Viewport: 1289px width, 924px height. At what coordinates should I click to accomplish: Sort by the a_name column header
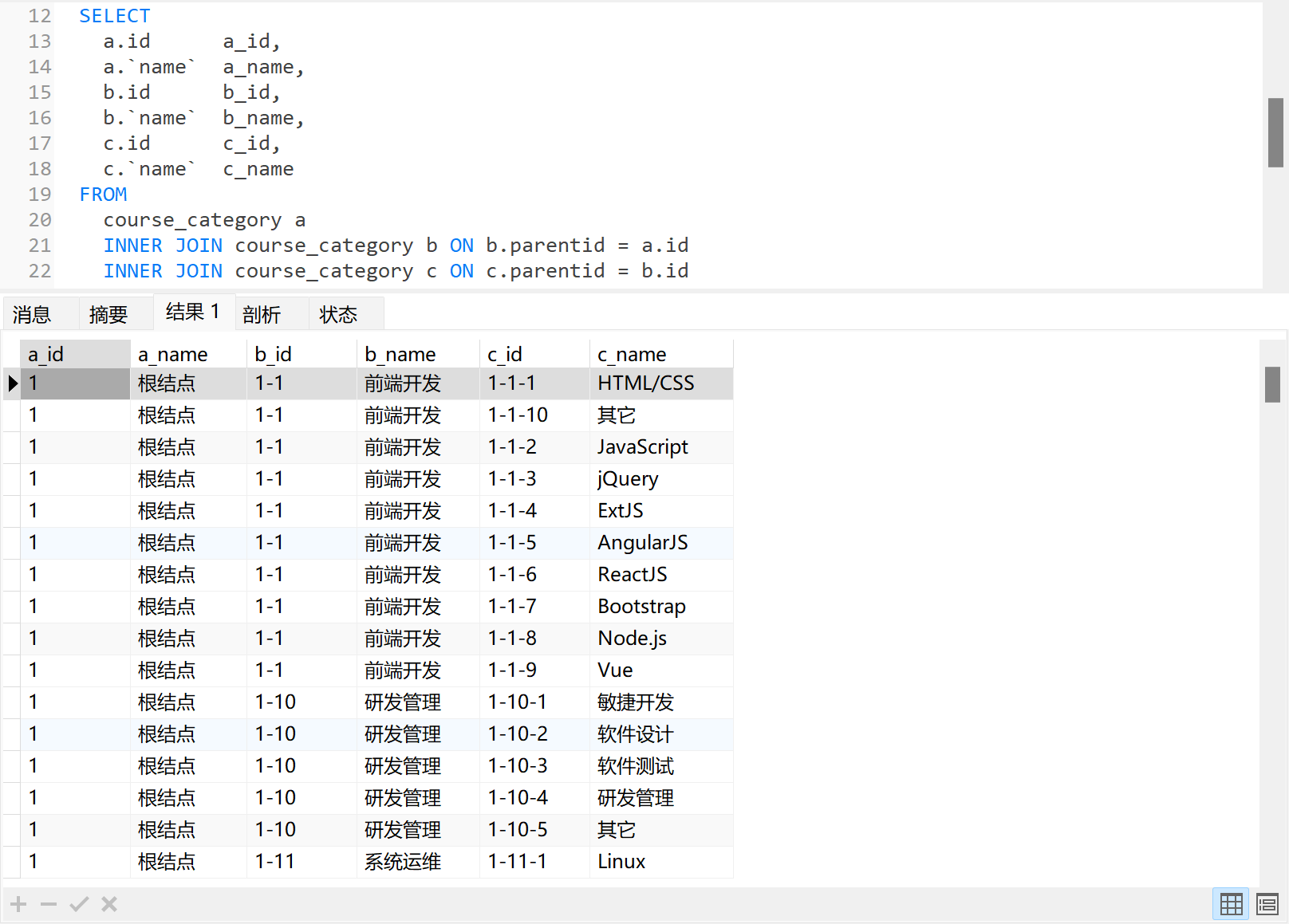click(x=188, y=354)
